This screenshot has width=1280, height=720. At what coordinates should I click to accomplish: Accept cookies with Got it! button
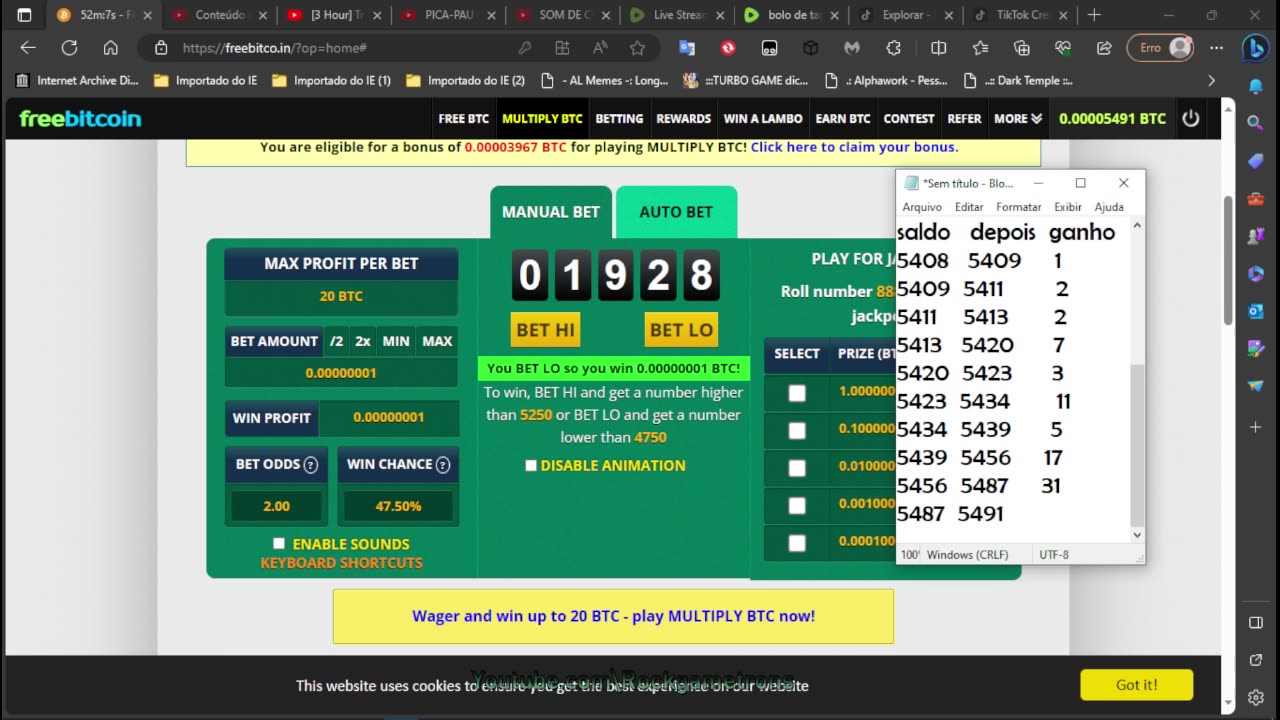click(1137, 685)
